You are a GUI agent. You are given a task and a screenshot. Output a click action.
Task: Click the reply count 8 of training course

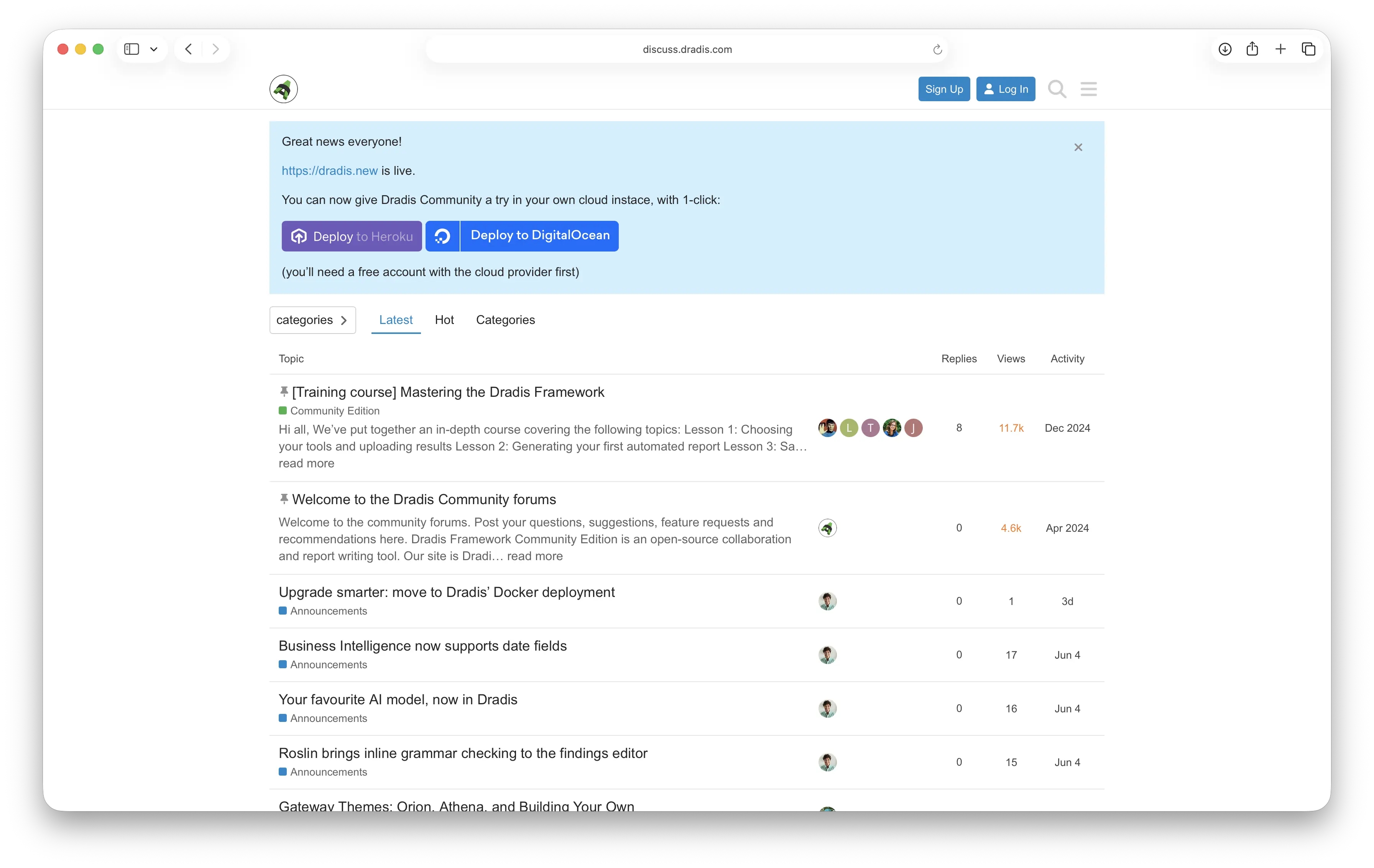[958, 428]
